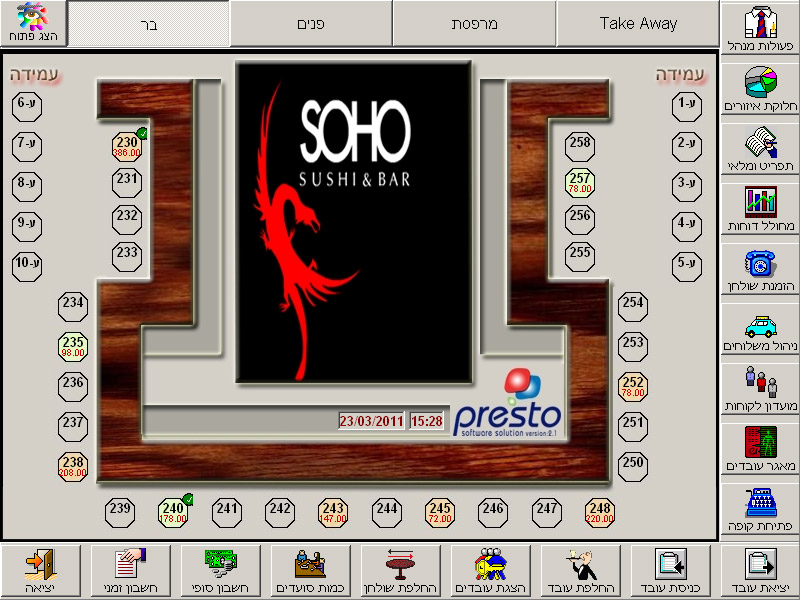This screenshot has height=600, width=800.
Task: Open employee database (מאגר עובדים)
Action: 759,449
